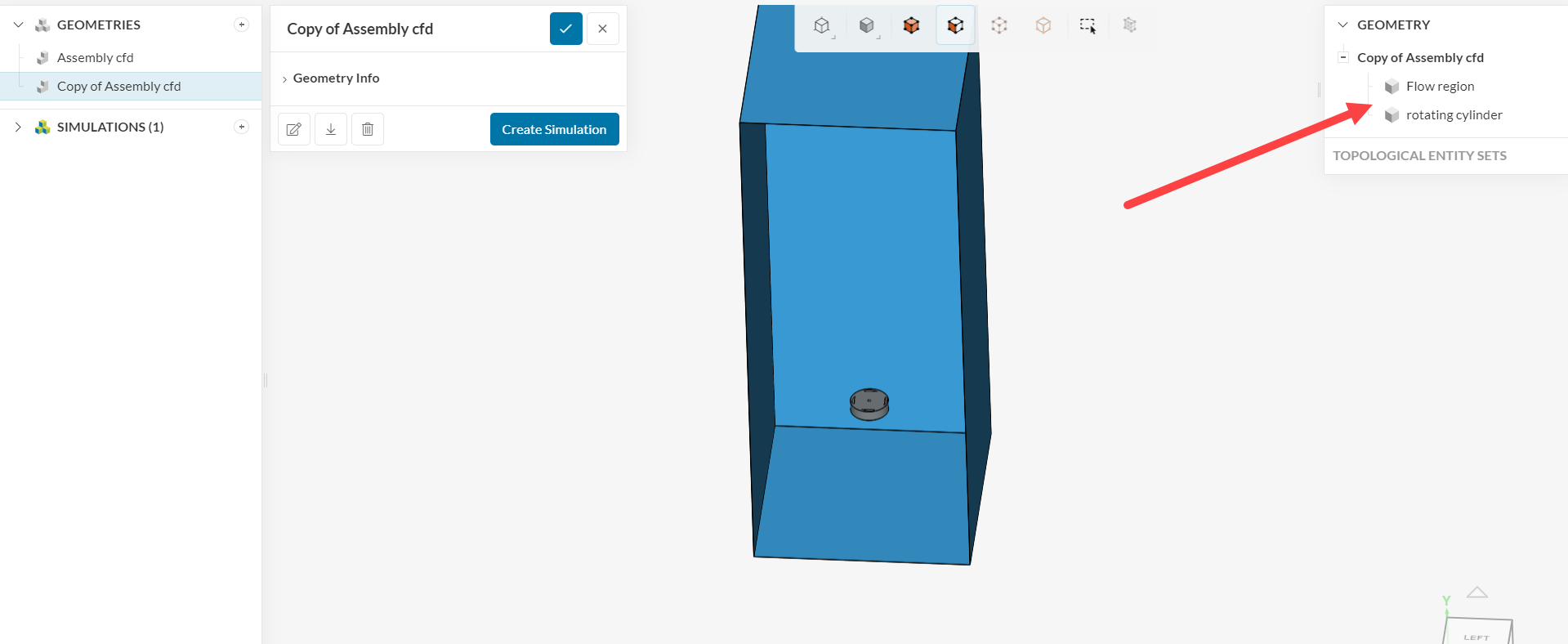Add a new simulation with plus icon
The image size is (1568, 644).
241,127
